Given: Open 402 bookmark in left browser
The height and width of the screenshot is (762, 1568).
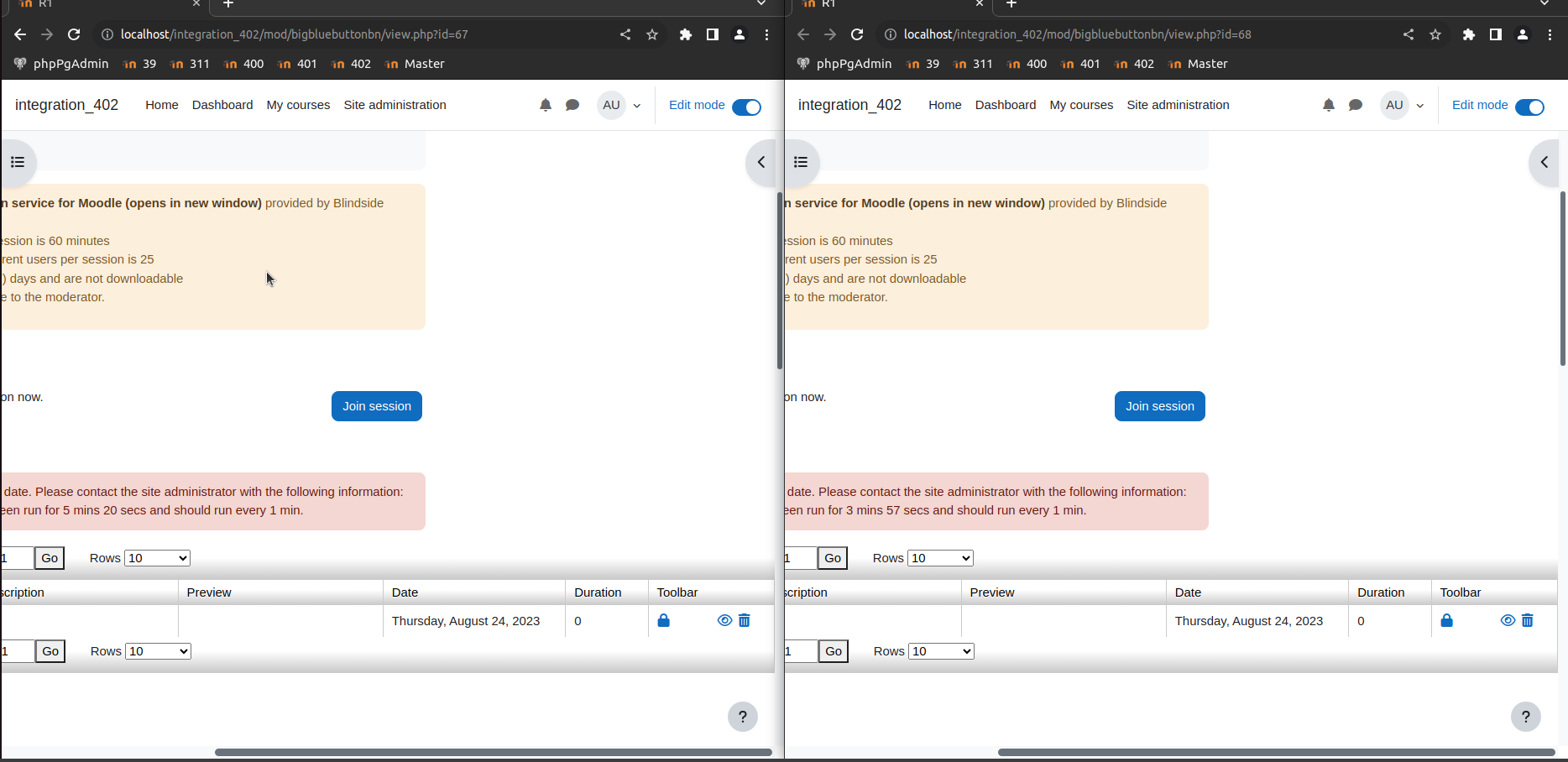Looking at the screenshot, I should 351,64.
